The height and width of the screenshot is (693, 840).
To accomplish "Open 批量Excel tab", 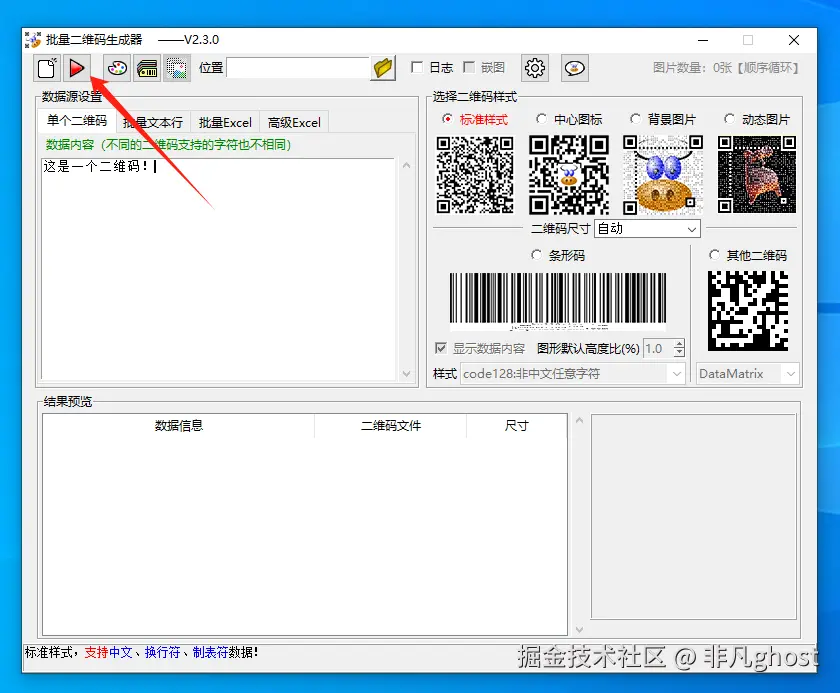I will coord(225,123).
